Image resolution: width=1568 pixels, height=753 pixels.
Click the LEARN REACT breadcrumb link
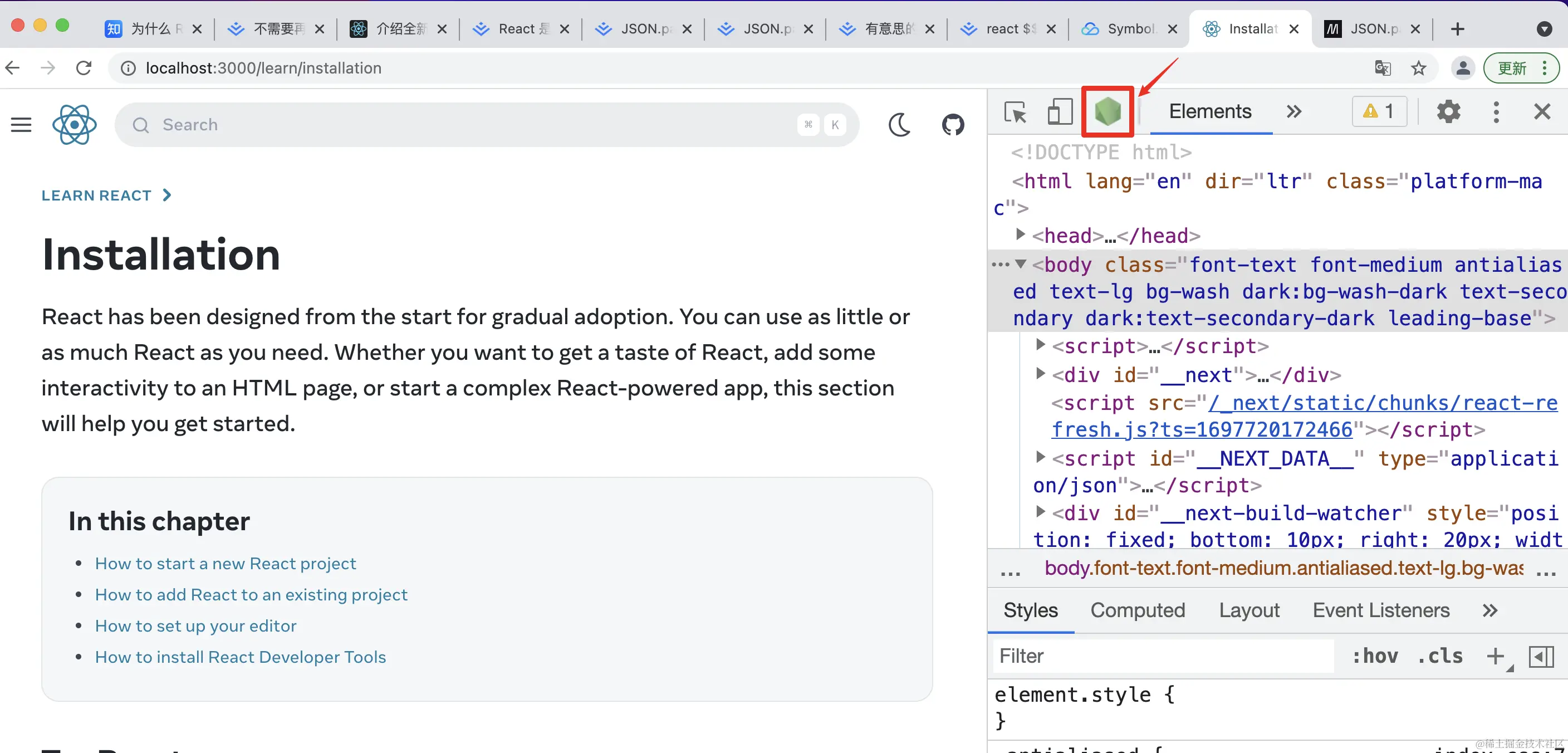click(x=96, y=195)
